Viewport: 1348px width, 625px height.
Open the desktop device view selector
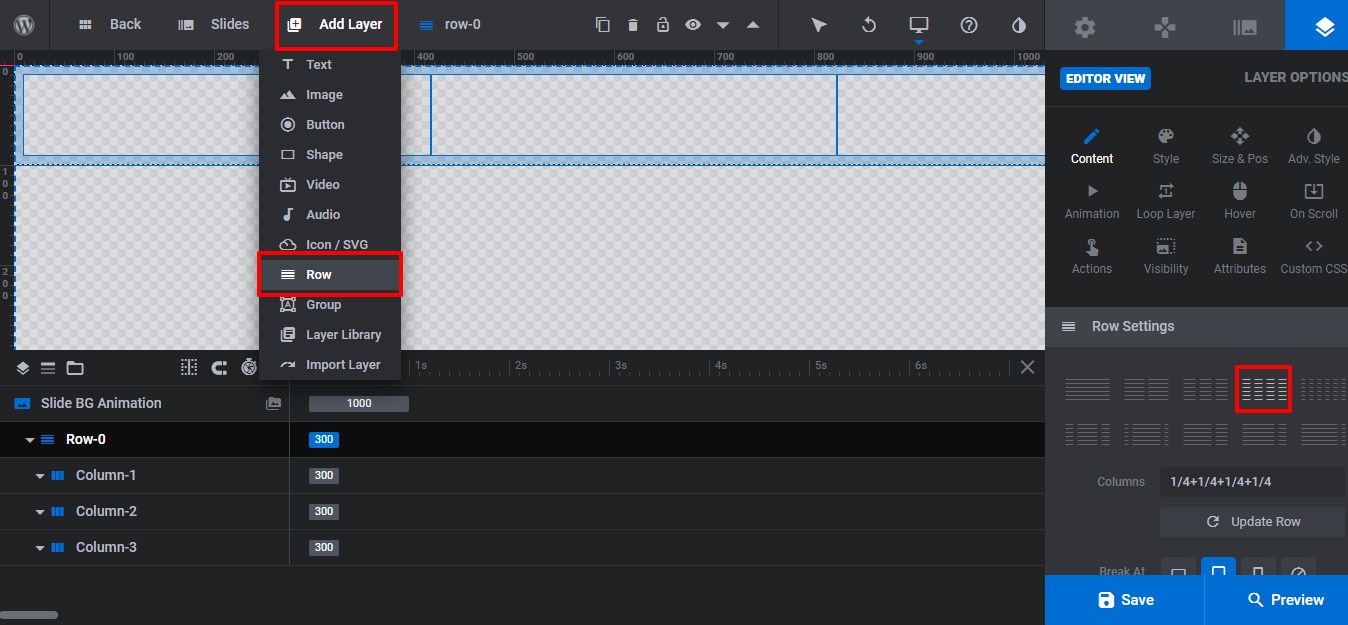click(919, 25)
